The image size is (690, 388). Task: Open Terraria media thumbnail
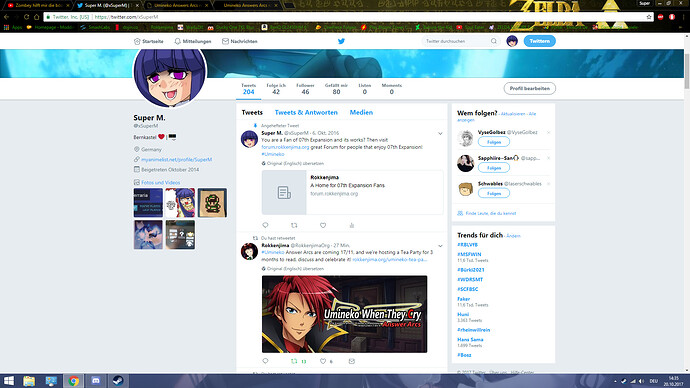148,203
